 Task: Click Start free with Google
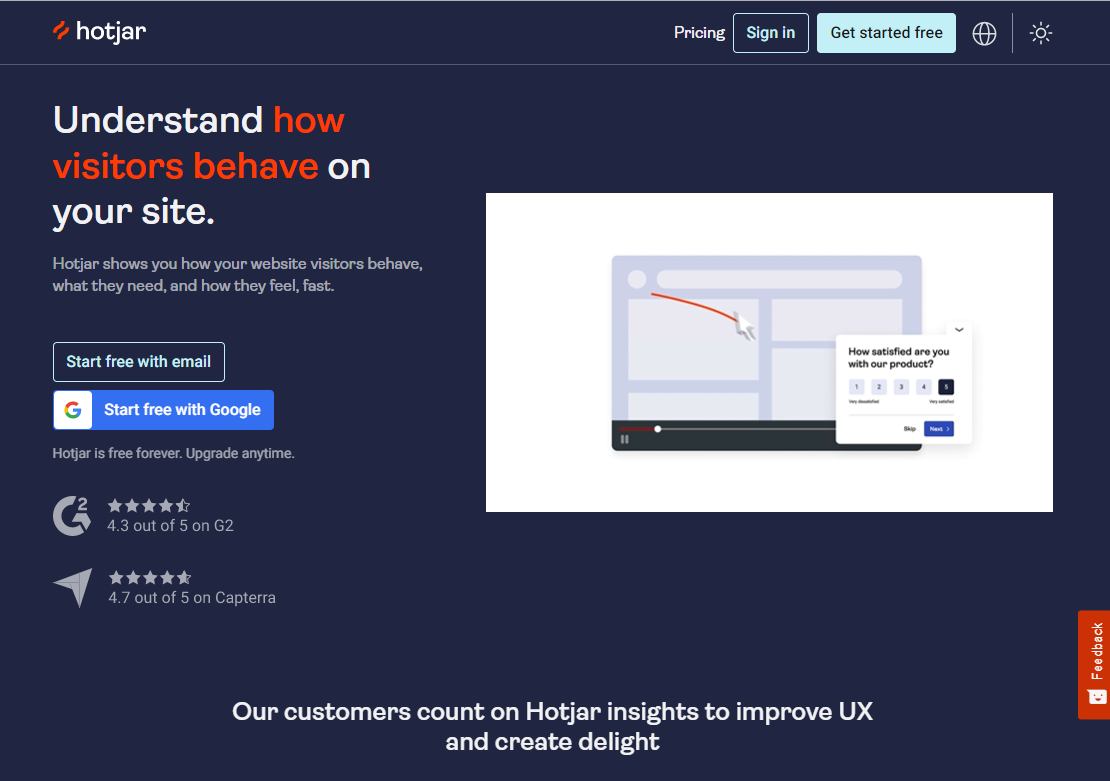[x=164, y=410]
